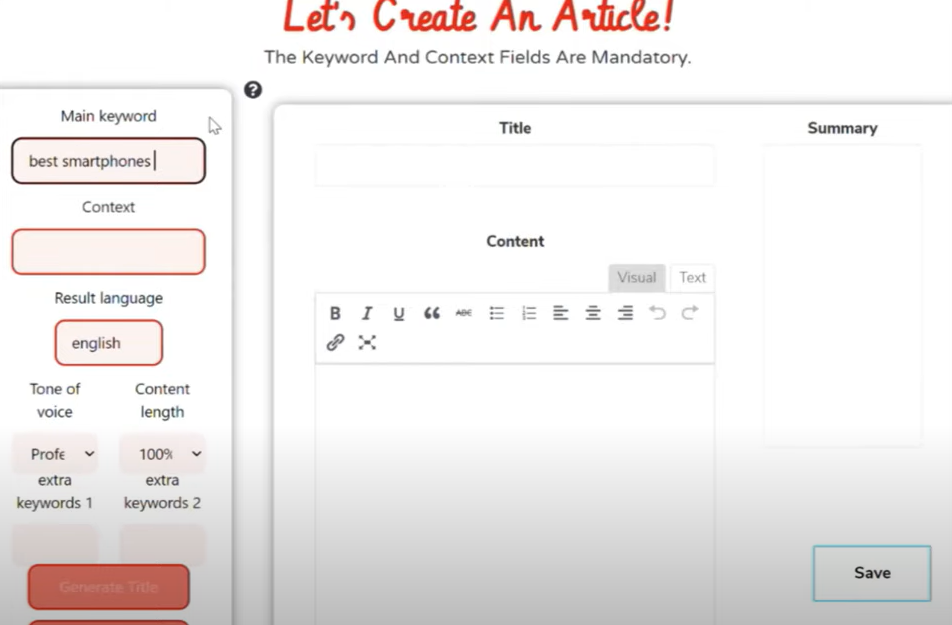Click inside the Context field

(x=108, y=251)
